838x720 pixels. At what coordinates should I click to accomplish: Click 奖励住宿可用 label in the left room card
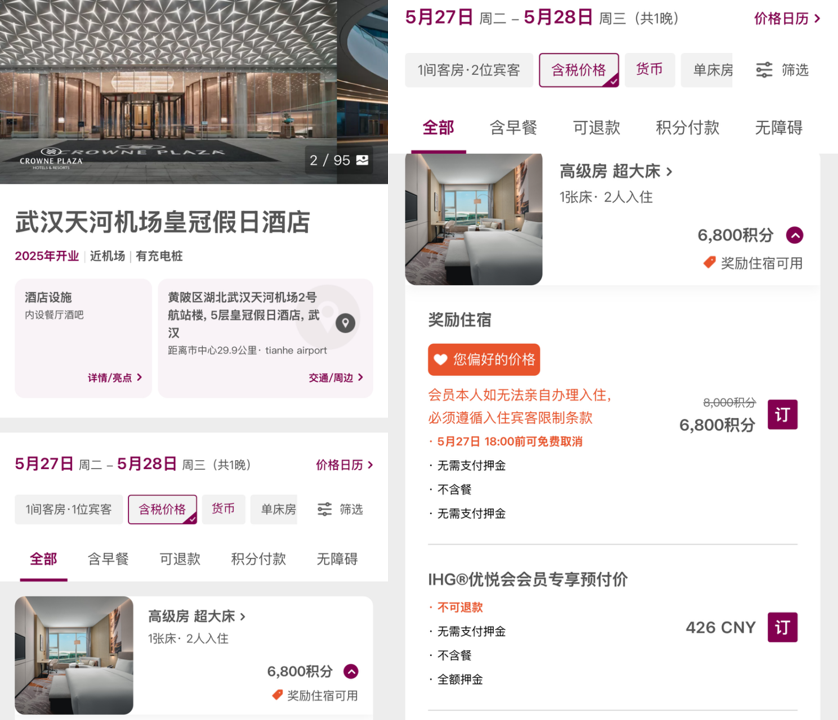coord(322,695)
